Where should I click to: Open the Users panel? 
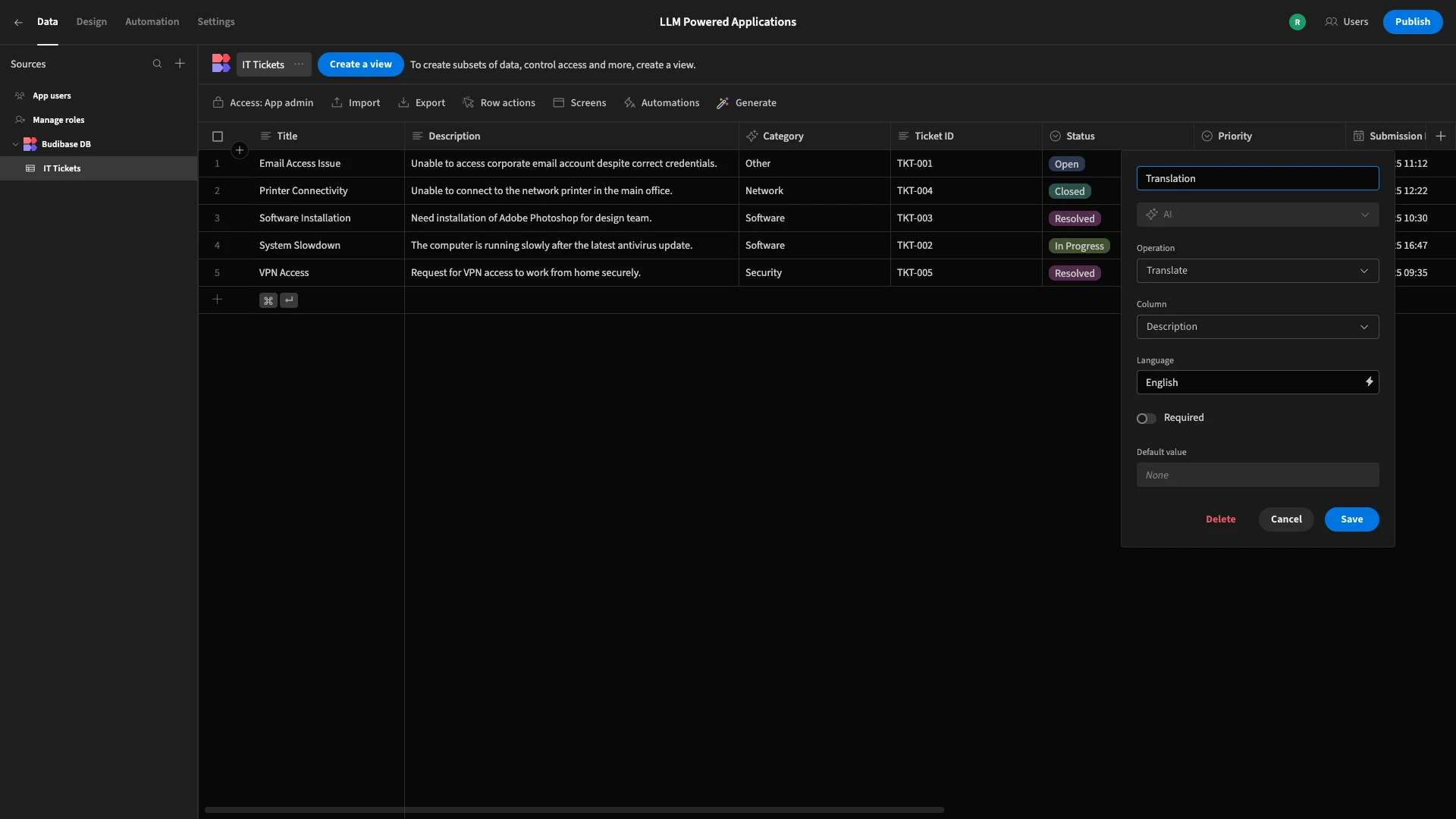pos(1347,22)
